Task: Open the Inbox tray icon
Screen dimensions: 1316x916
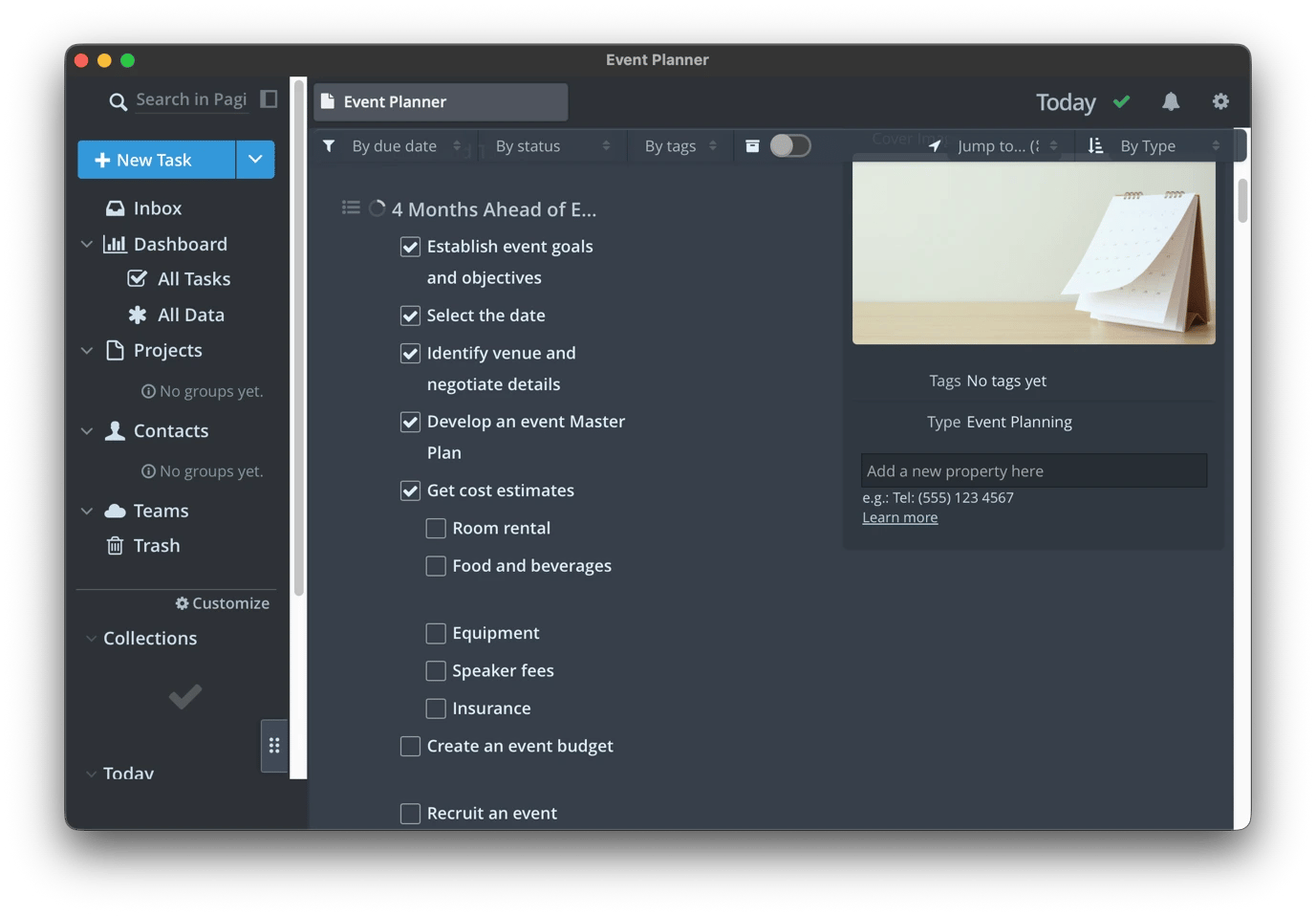Action: tap(116, 208)
